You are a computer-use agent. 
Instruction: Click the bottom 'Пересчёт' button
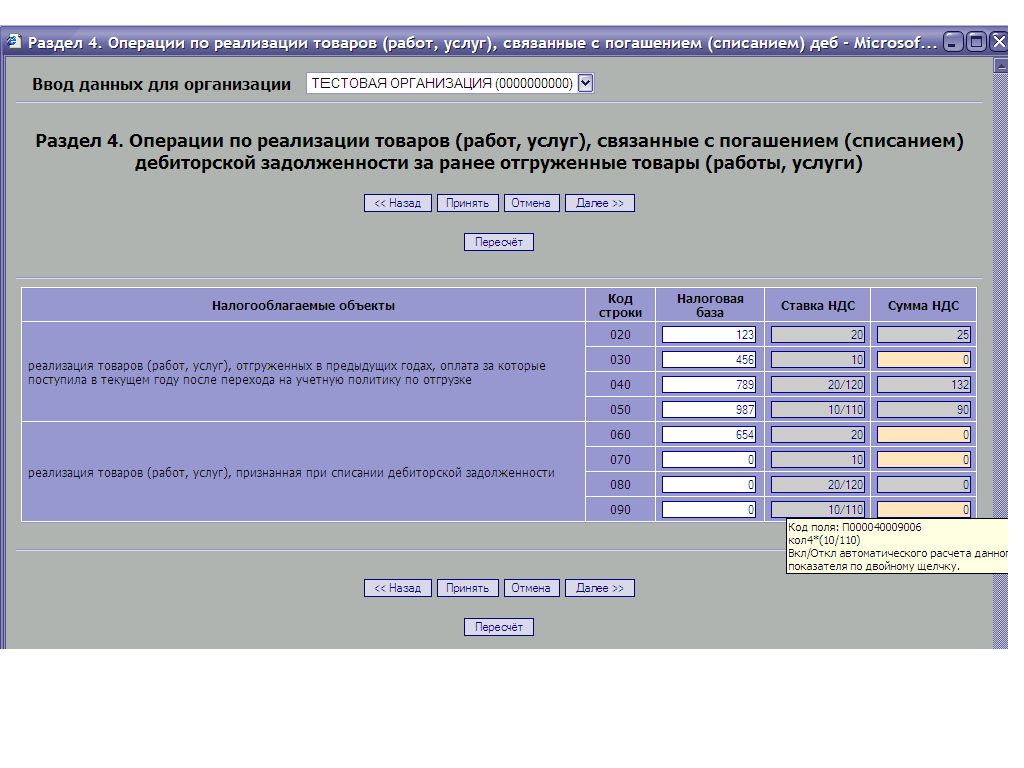coord(499,627)
